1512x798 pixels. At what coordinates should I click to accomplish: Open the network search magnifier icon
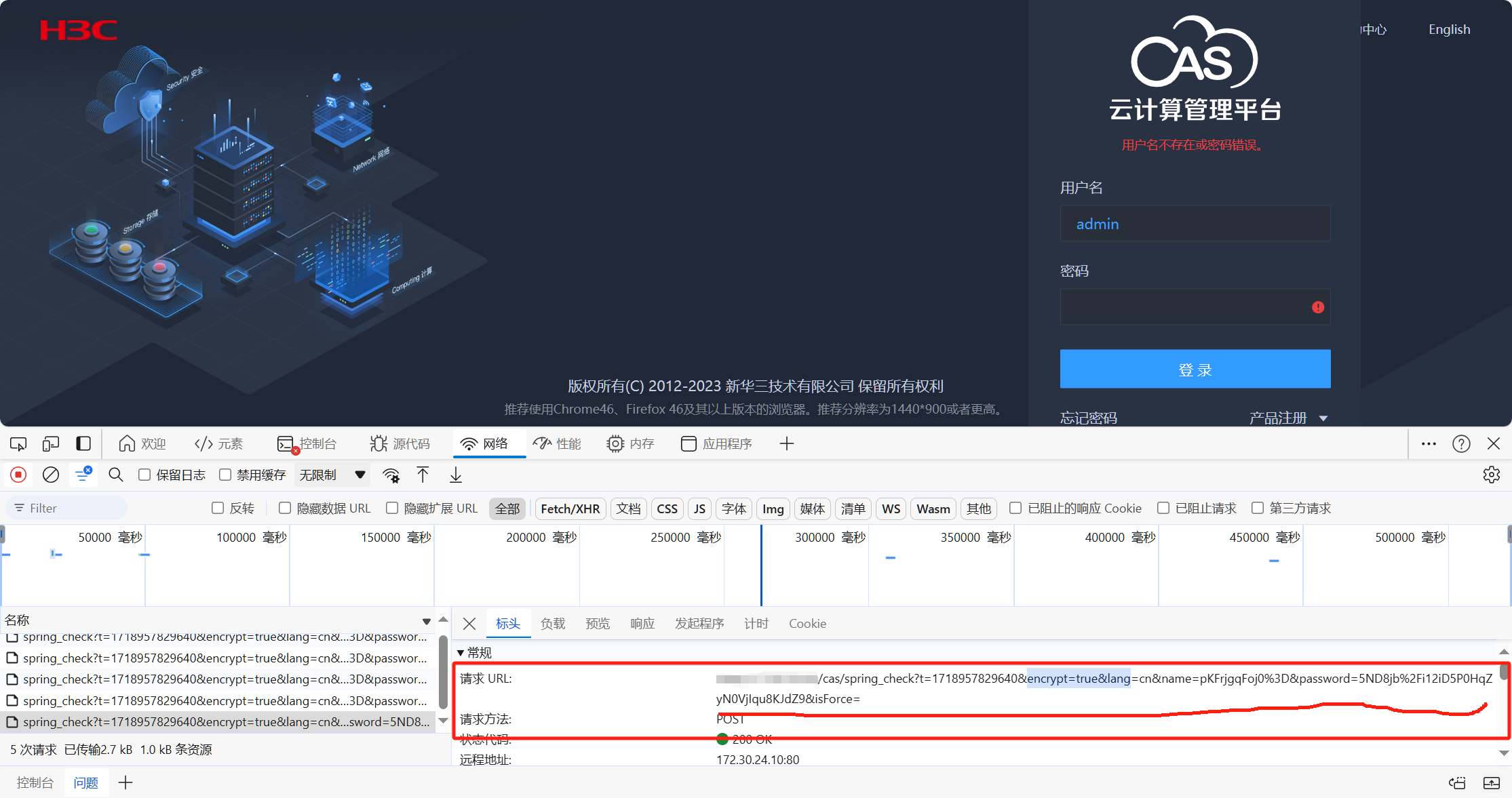tap(116, 475)
